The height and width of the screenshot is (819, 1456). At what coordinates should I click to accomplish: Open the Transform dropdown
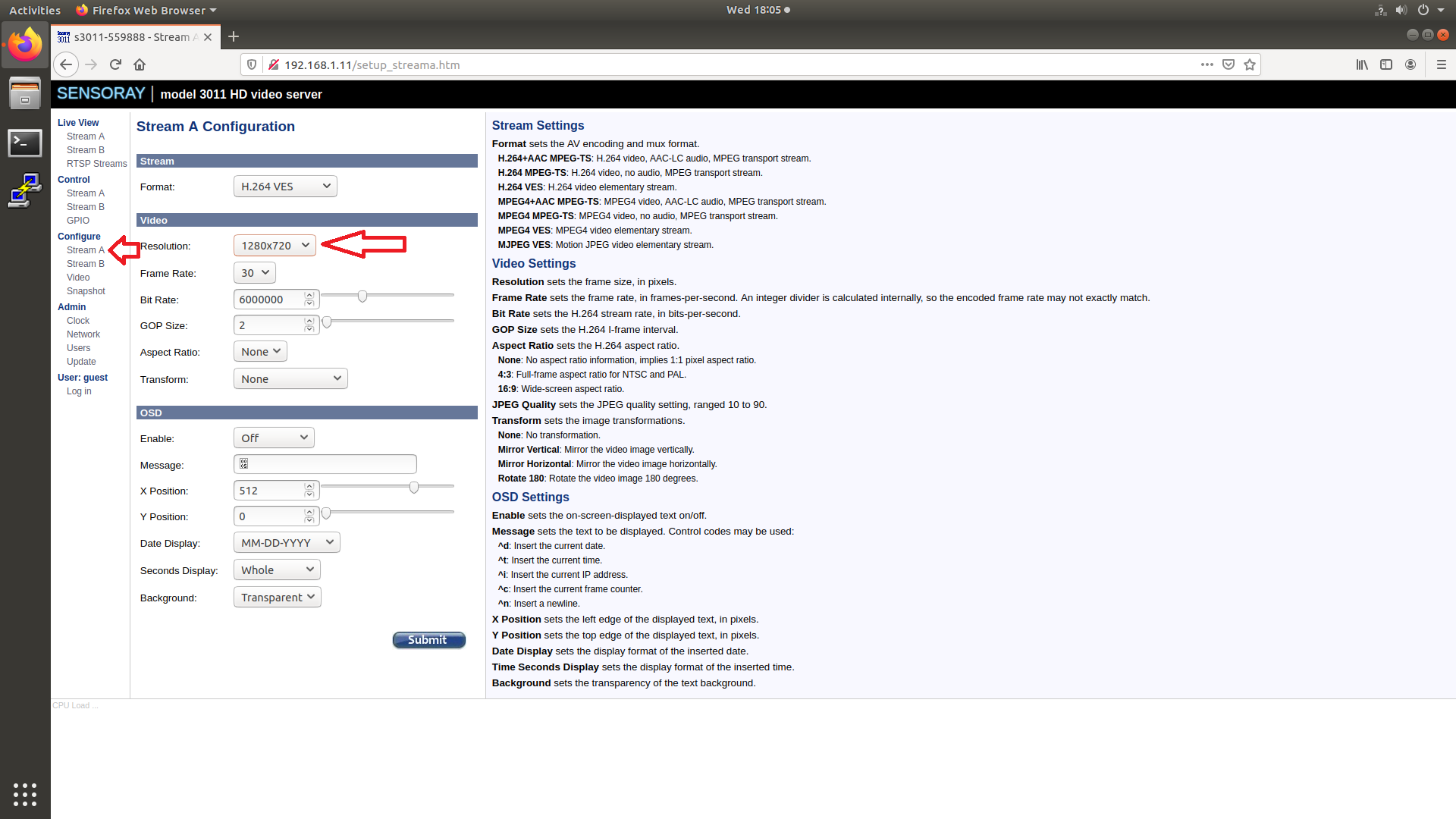(x=290, y=379)
